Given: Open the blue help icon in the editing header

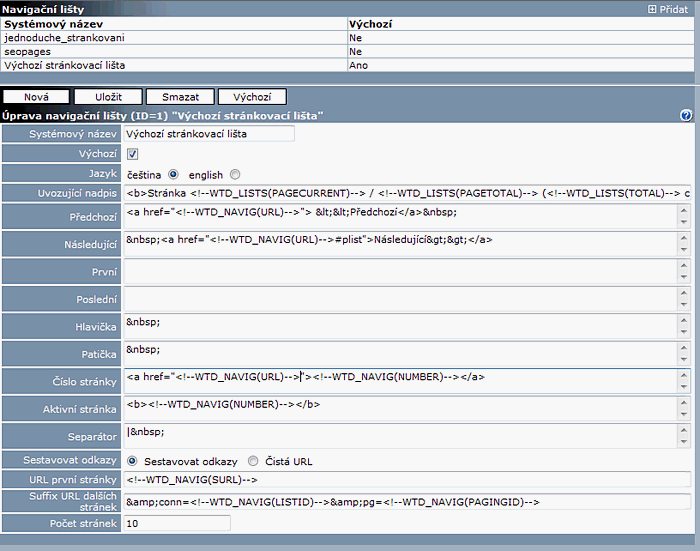Looking at the screenshot, I should tap(686, 115).
